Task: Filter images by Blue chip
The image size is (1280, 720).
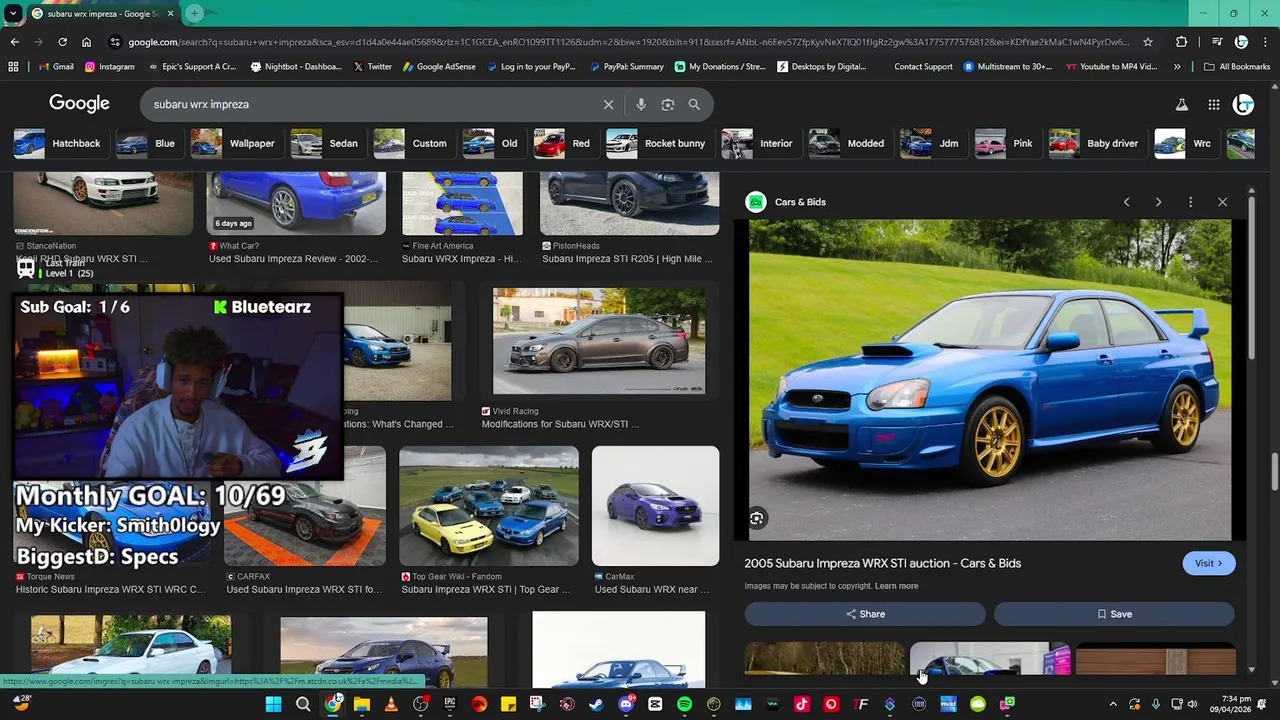Action: 146,143
